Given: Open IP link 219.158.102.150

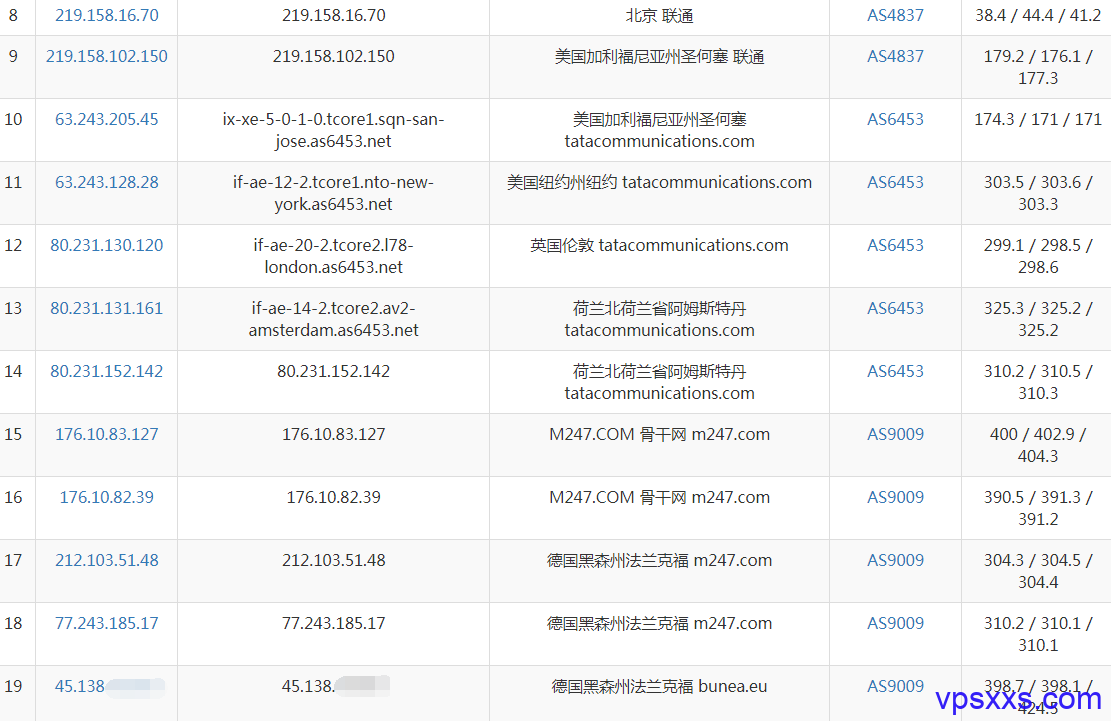Looking at the screenshot, I should [x=106, y=57].
